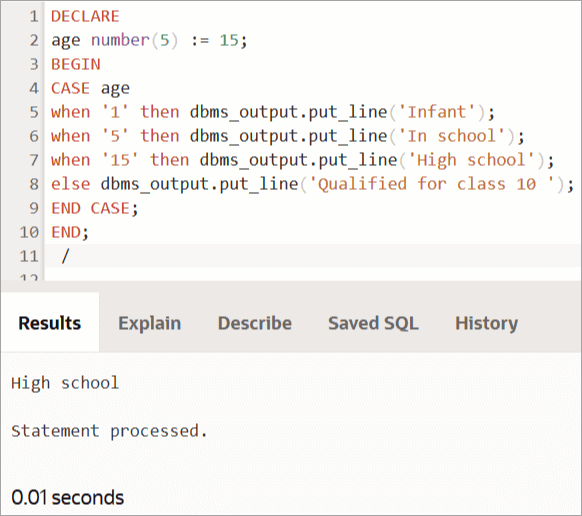Click the when '15' condition
The width and height of the screenshot is (582, 516).
(x=95, y=160)
